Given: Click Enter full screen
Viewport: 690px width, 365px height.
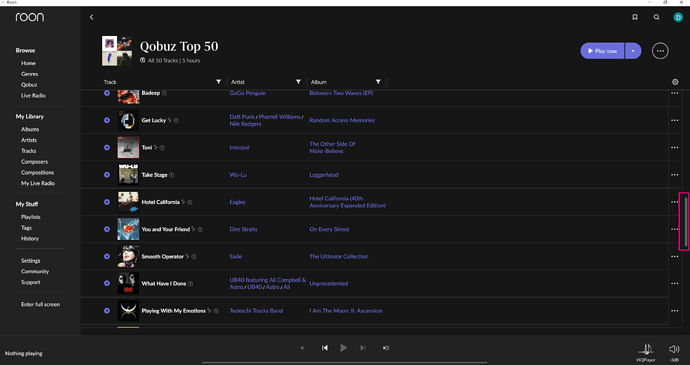Looking at the screenshot, I should pyautogui.click(x=40, y=304).
